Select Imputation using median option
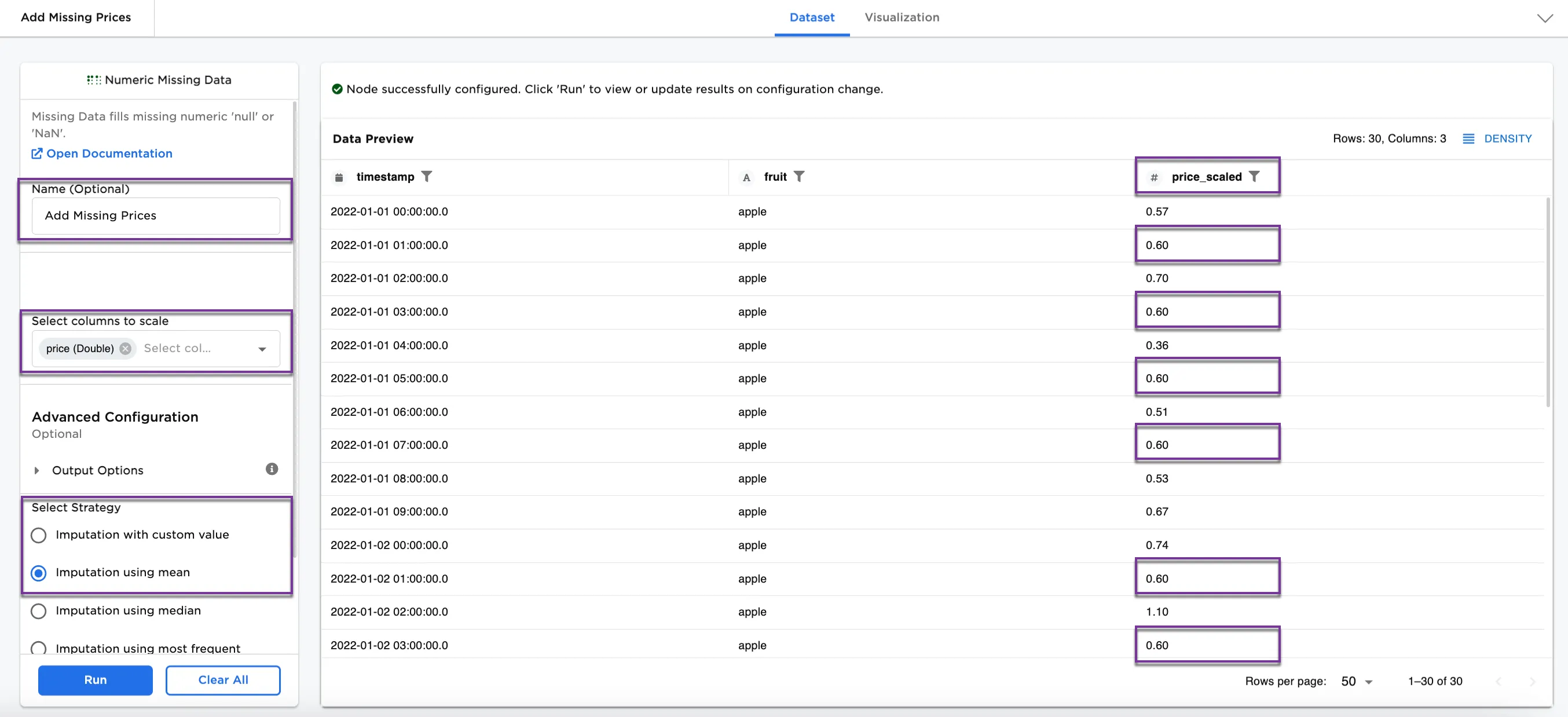This screenshot has width=1568, height=717. [38, 610]
